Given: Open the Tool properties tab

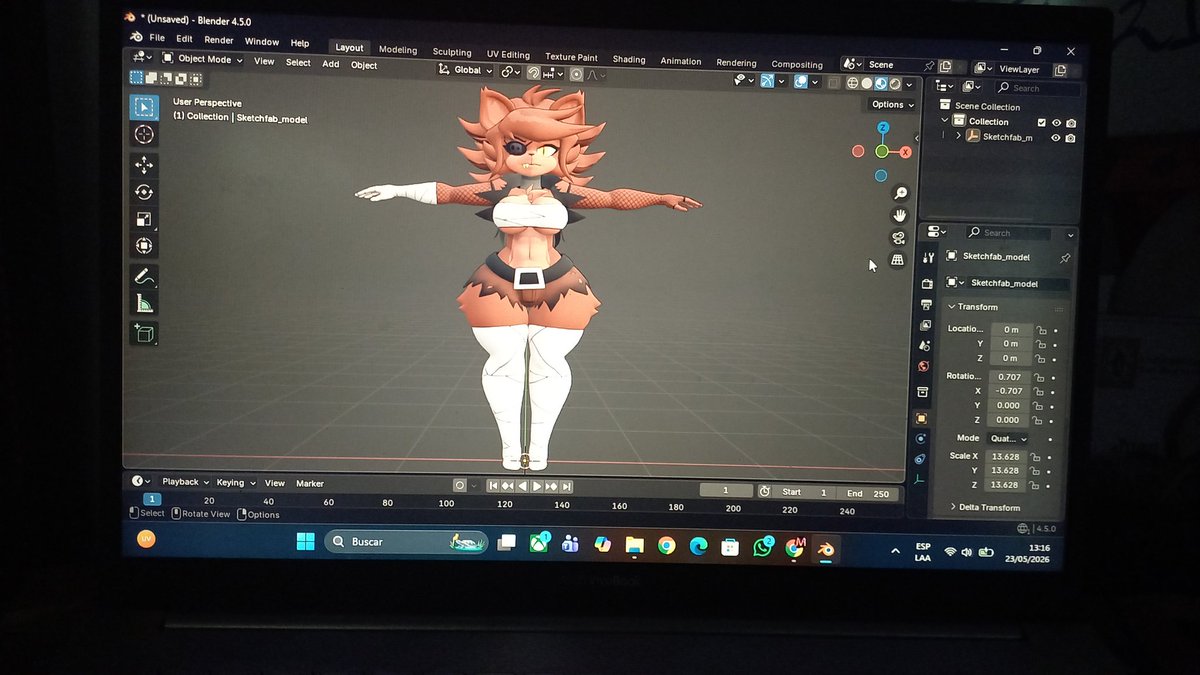Looking at the screenshot, I should pyautogui.click(x=928, y=258).
